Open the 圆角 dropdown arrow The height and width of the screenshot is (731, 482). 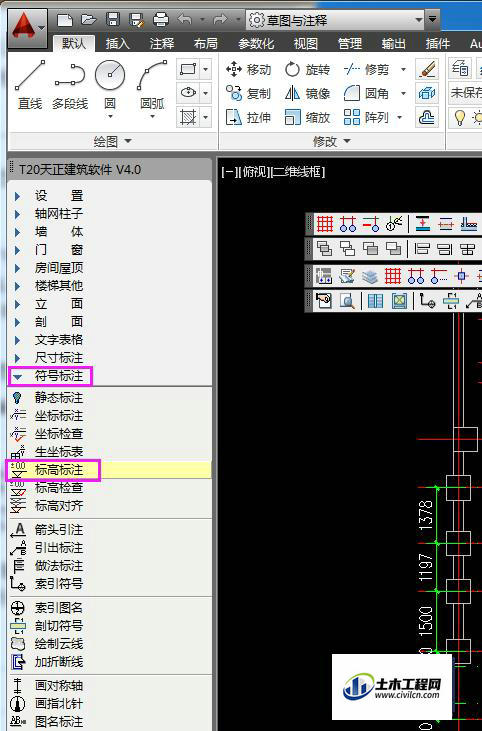(x=403, y=93)
